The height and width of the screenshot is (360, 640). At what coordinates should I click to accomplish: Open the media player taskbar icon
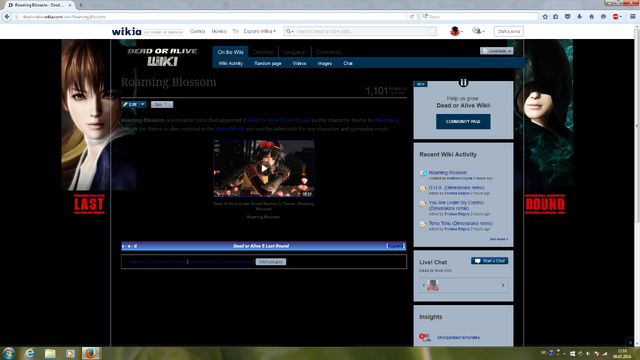pos(70,353)
